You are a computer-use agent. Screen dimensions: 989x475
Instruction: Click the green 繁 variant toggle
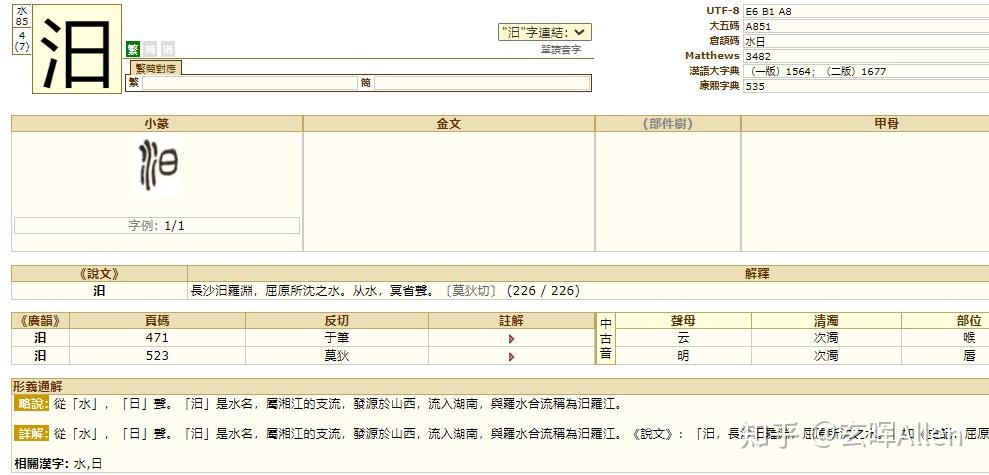coord(132,49)
